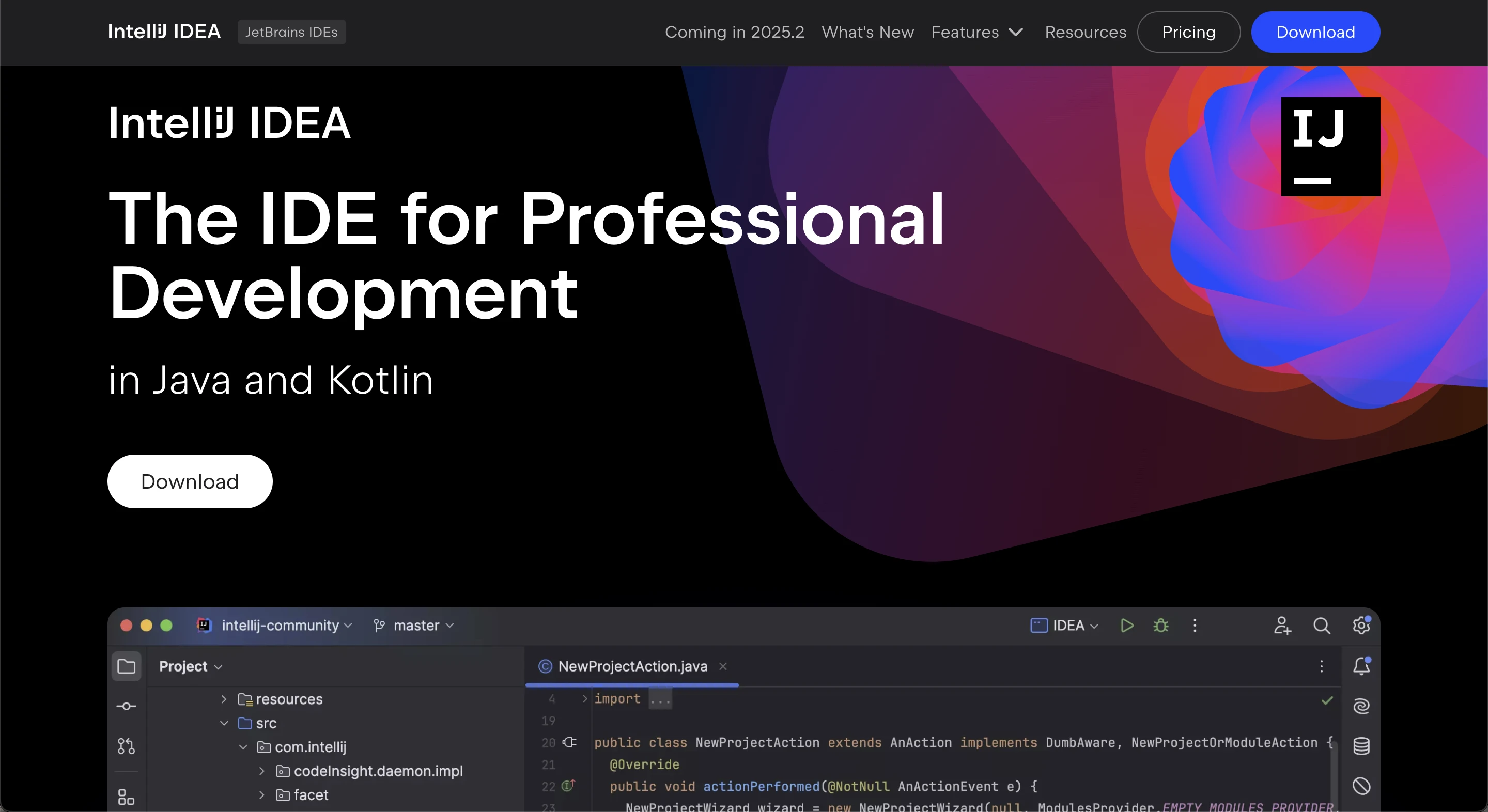Screen dimensions: 1488x812
Task: Open IDE settings via the gear icon
Action: 1361,626
